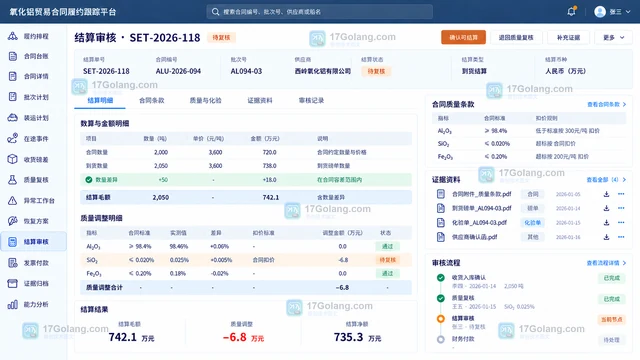Open more options for 供应商确认函.pdf

click(621, 237)
